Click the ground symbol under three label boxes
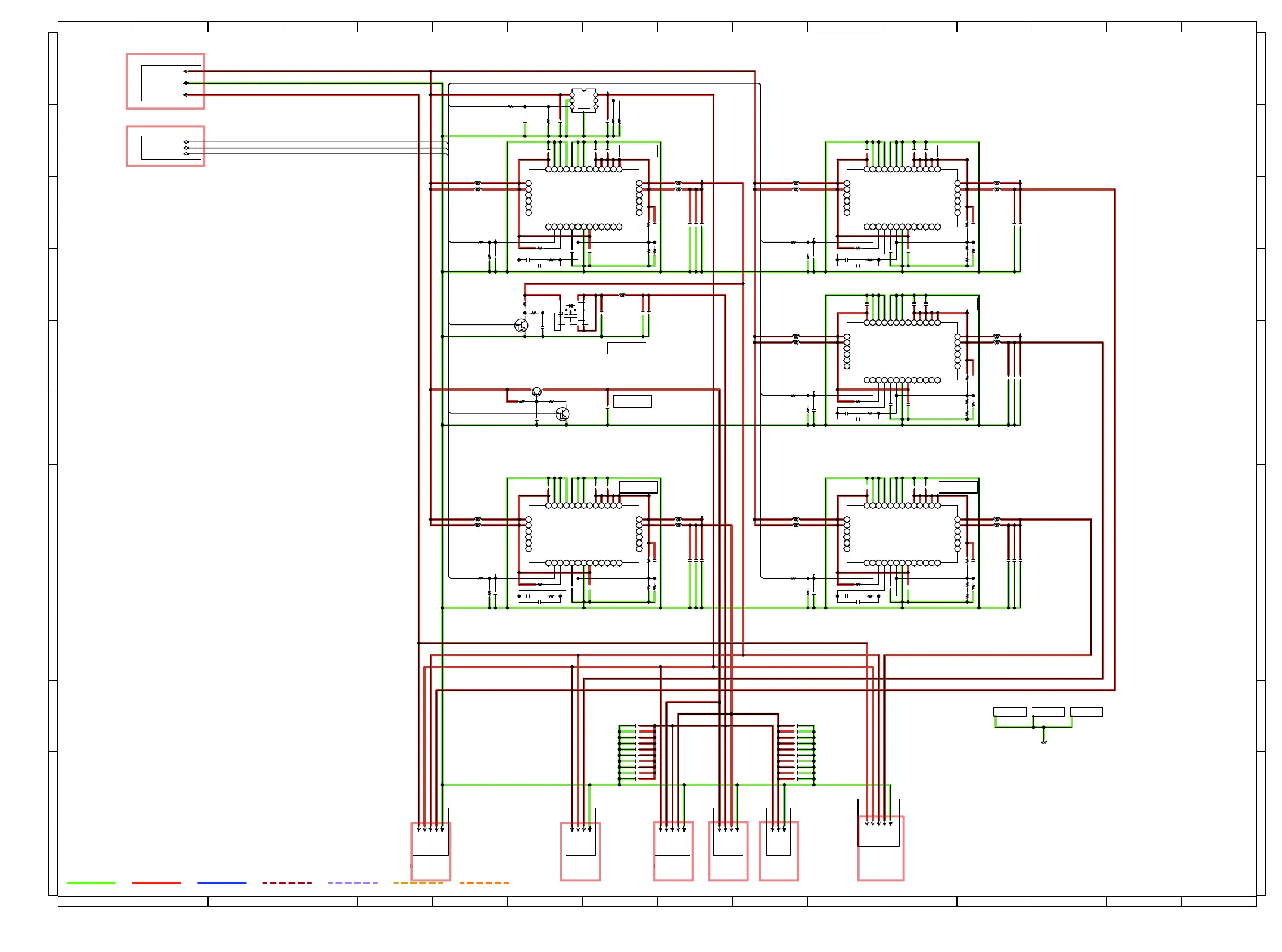1282x952 pixels. (1043, 741)
